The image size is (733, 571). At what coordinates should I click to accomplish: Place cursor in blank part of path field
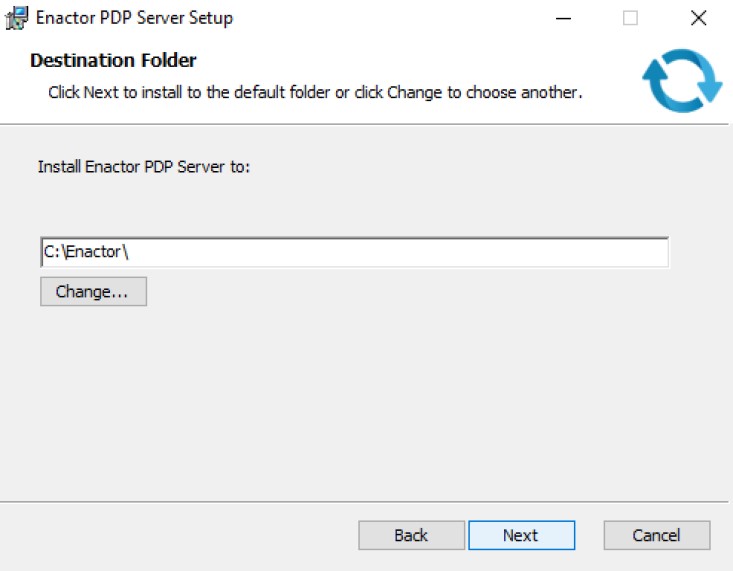(450, 252)
